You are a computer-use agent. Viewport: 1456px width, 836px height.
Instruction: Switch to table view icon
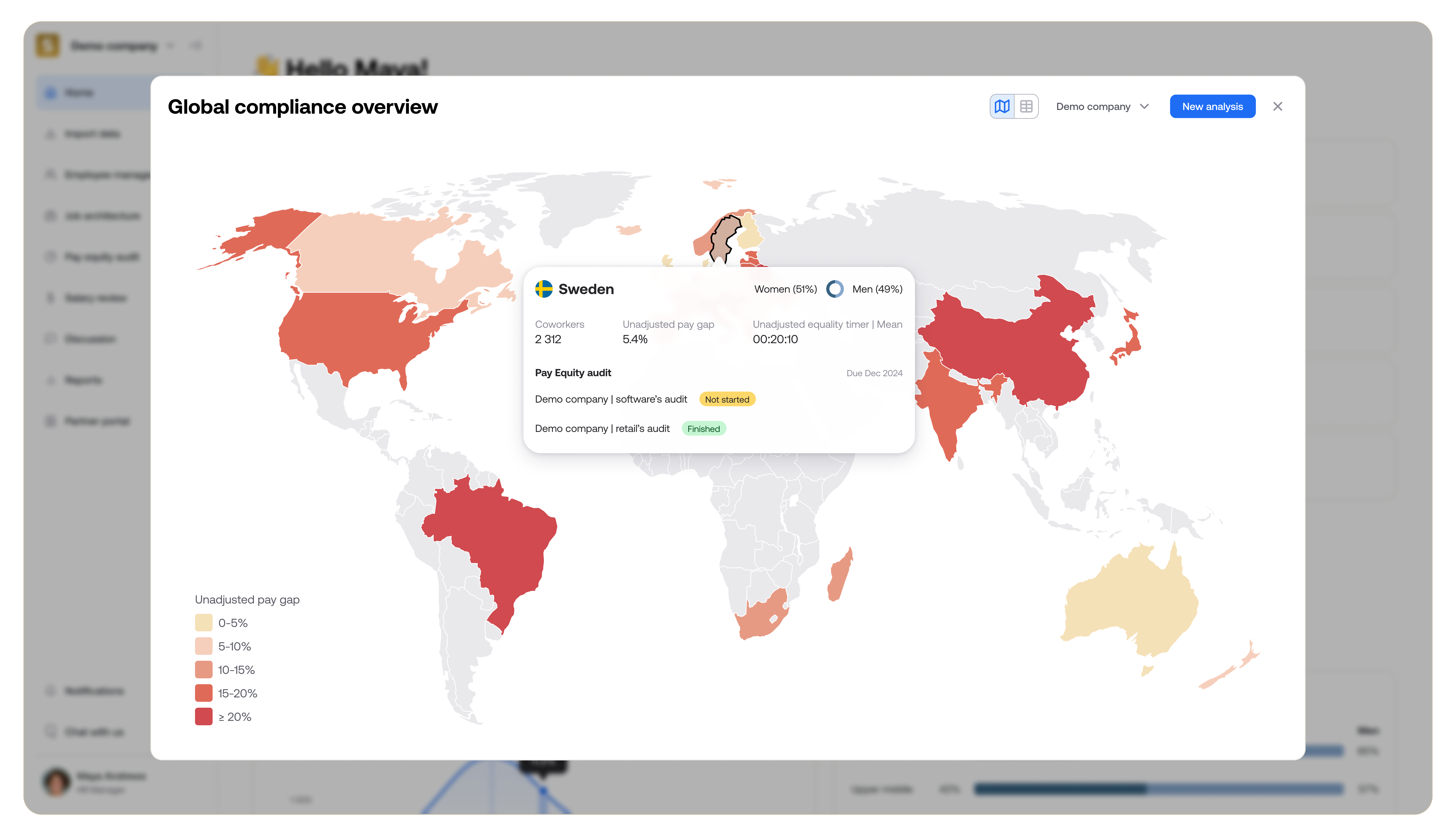(1026, 107)
